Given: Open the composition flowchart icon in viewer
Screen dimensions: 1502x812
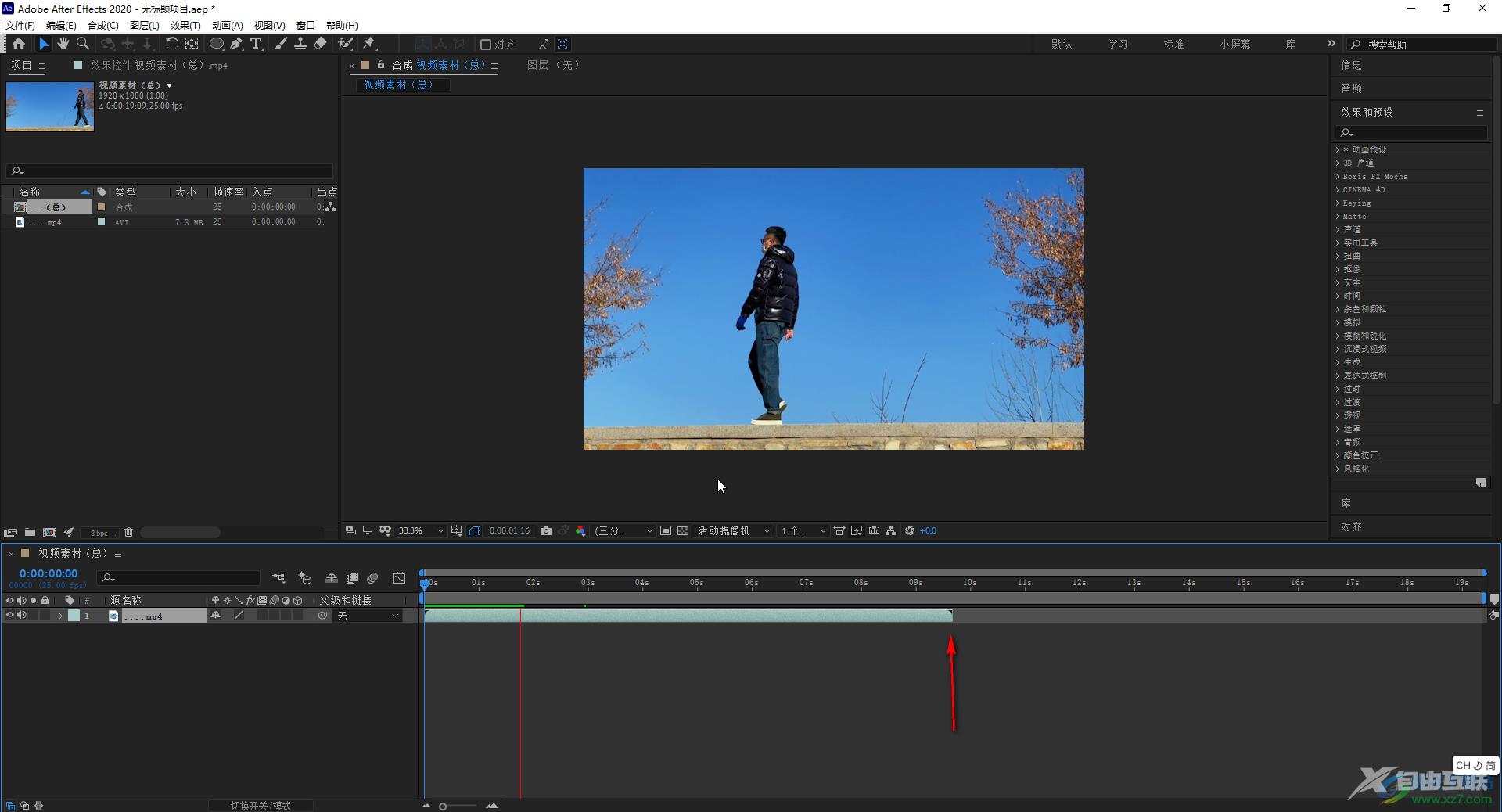Looking at the screenshot, I should pyautogui.click(x=891, y=530).
